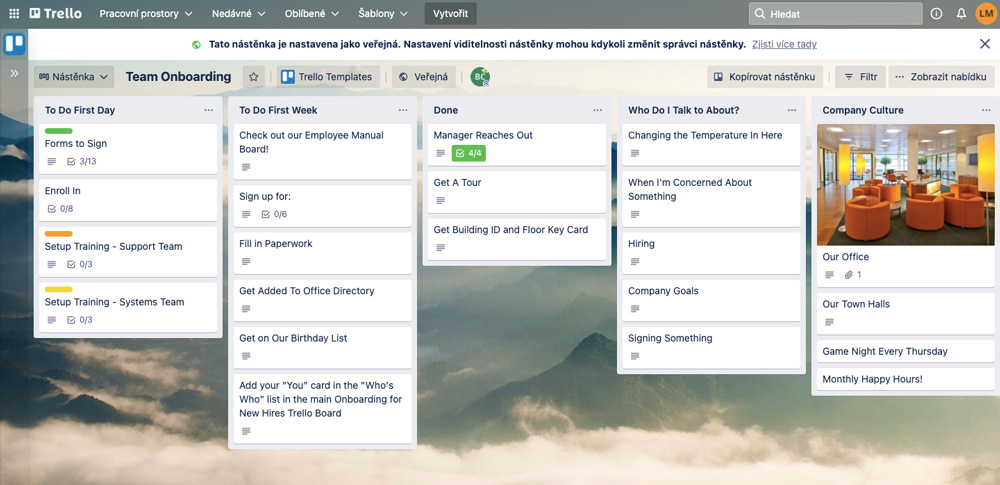Image resolution: width=1000 pixels, height=485 pixels.
Task: Open Company Culture list menu
Action: 987,110
